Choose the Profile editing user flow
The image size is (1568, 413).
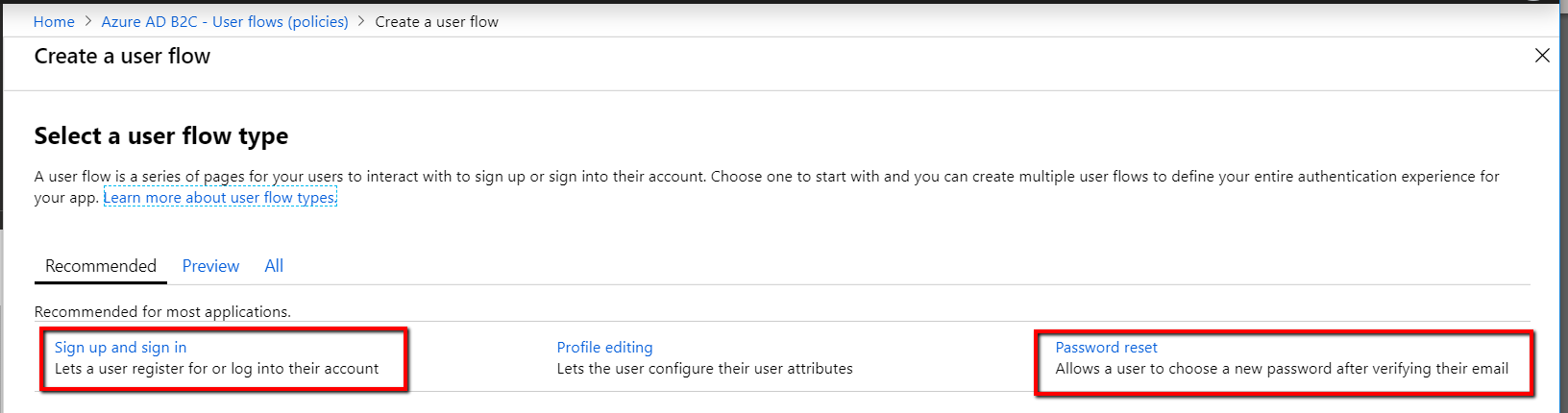[x=604, y=348]
